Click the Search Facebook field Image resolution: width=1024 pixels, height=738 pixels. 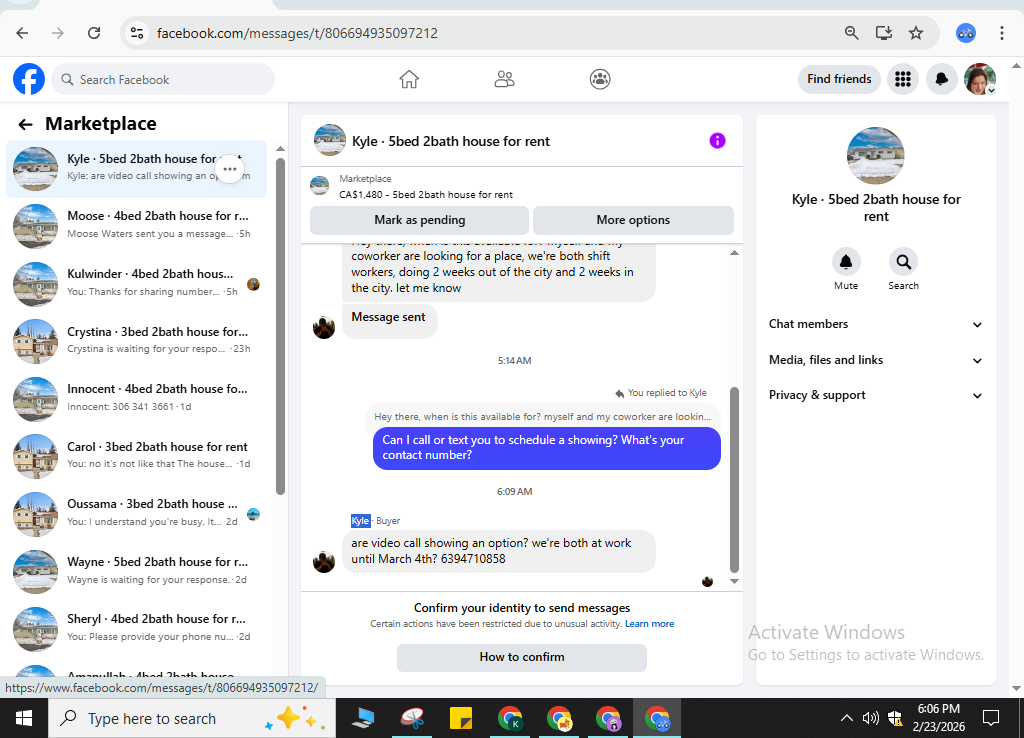(x=163, y=79)
